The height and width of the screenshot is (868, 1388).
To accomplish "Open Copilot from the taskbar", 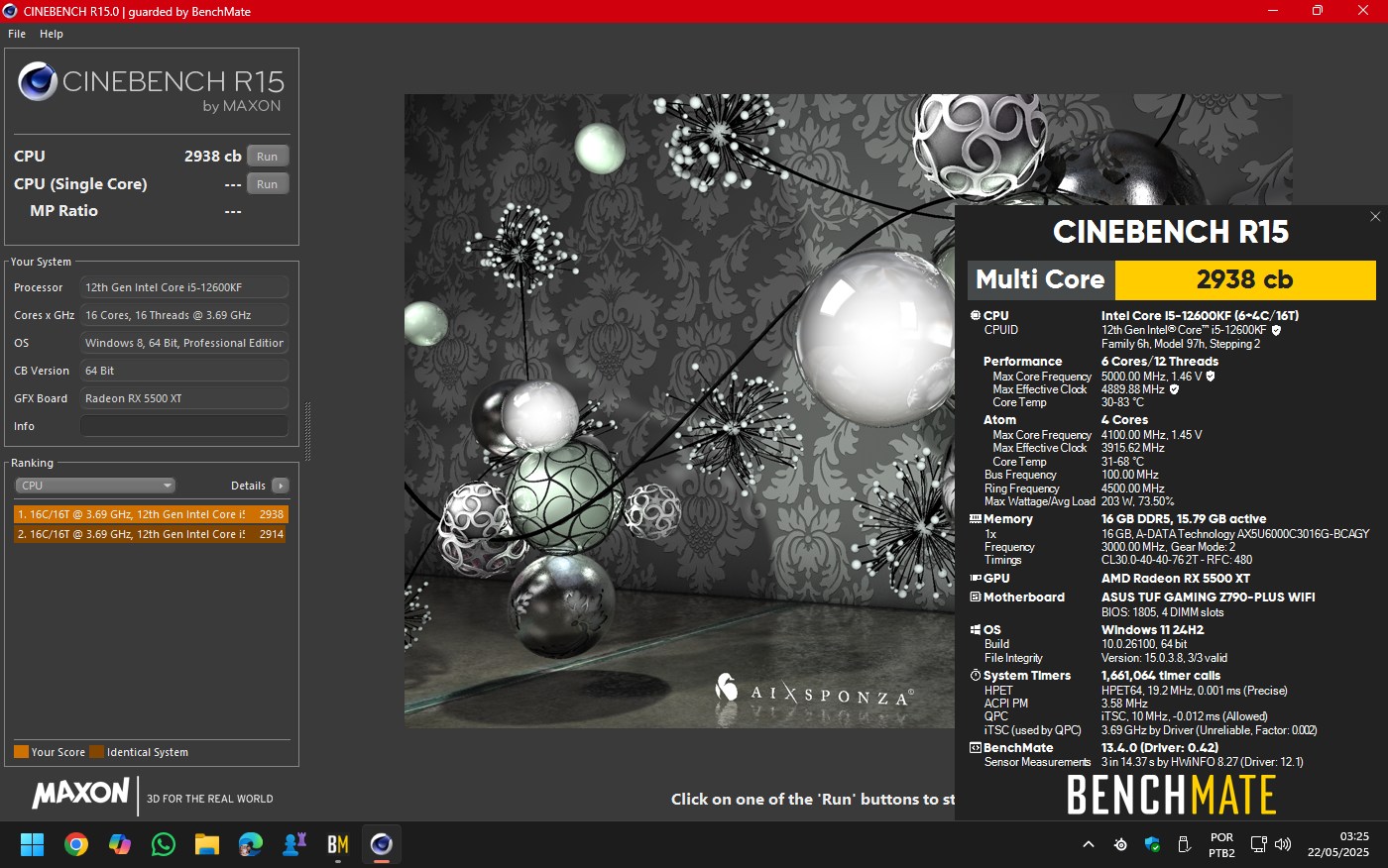I will [120, 844].
